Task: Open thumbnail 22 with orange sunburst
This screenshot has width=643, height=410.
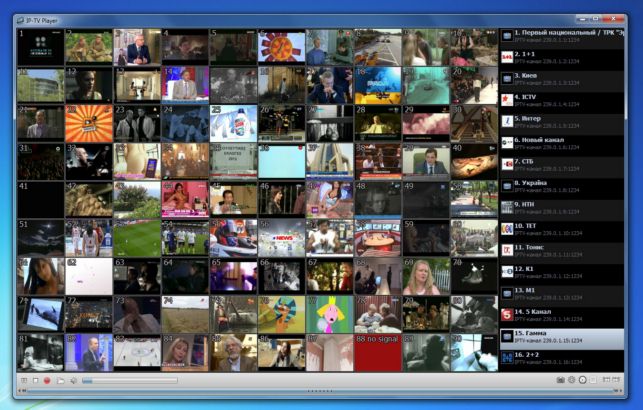Action: coord(89,123)
